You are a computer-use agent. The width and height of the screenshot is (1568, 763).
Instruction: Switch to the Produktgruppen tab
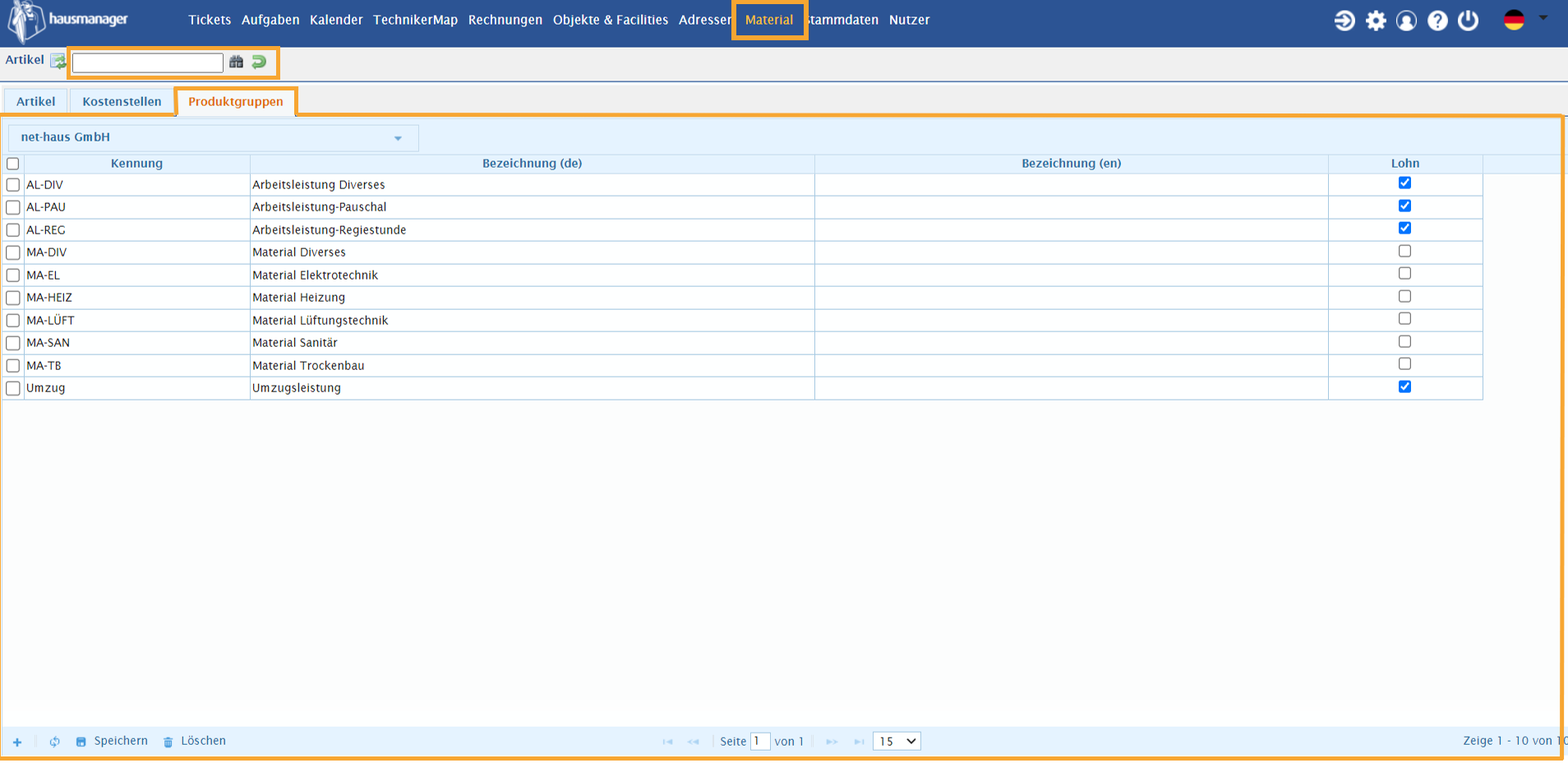(236, 101)
